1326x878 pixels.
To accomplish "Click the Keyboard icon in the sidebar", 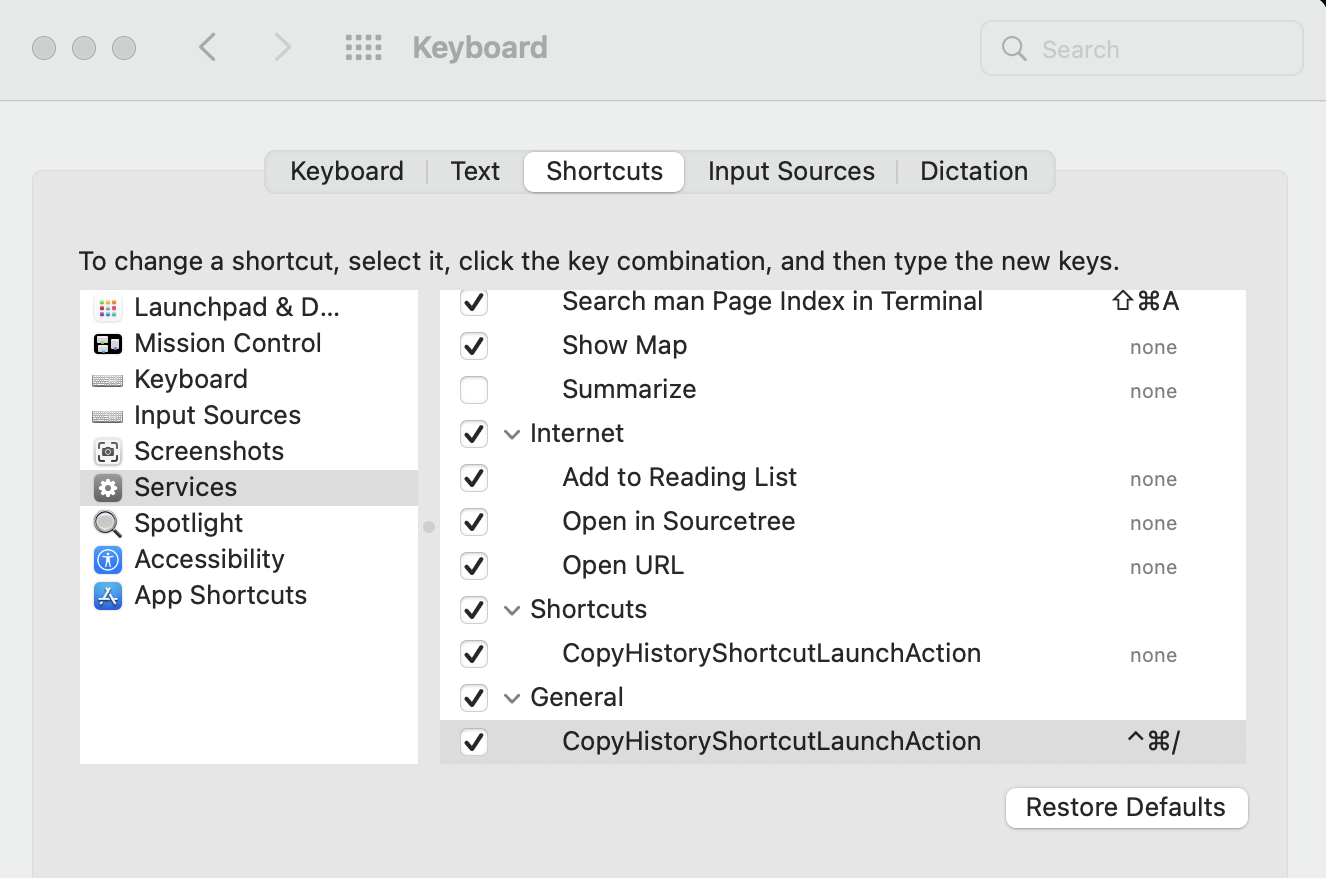I will pos(107,379).
